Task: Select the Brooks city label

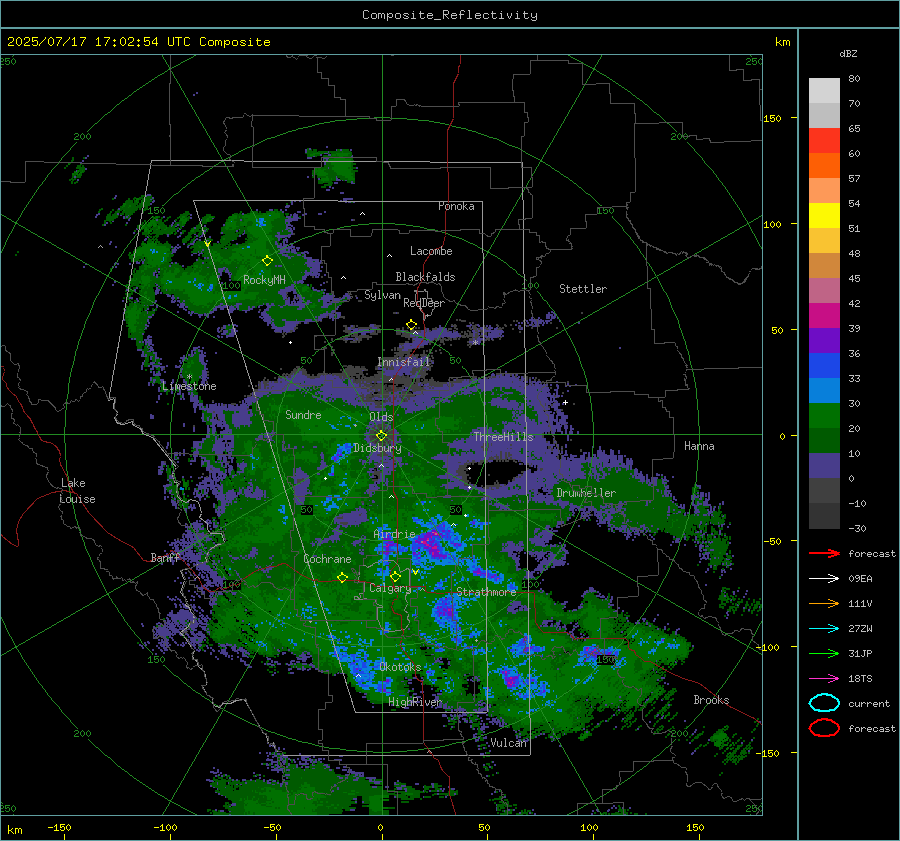Action: point(711,699)
